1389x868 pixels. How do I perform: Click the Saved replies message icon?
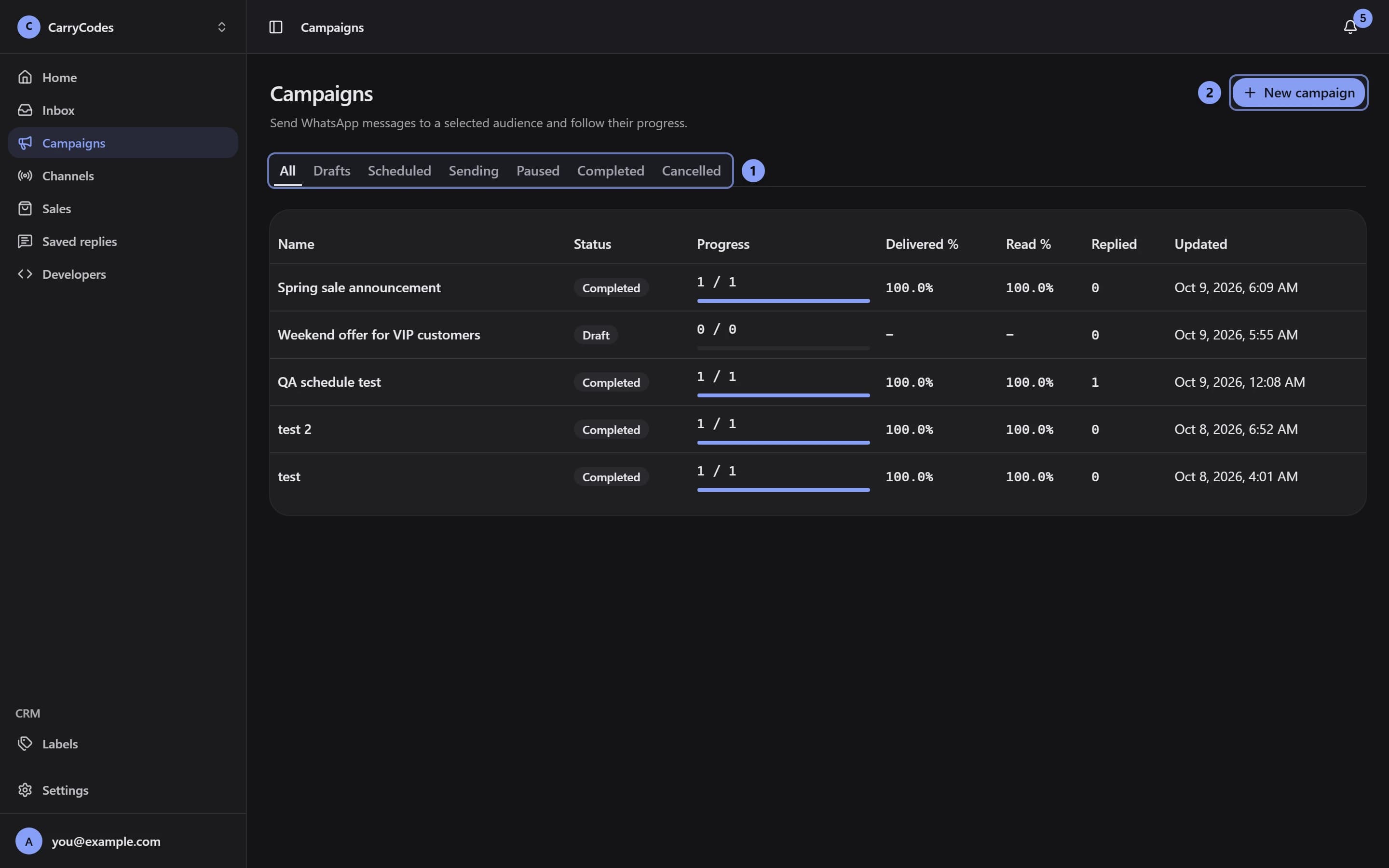click(25, 241)
